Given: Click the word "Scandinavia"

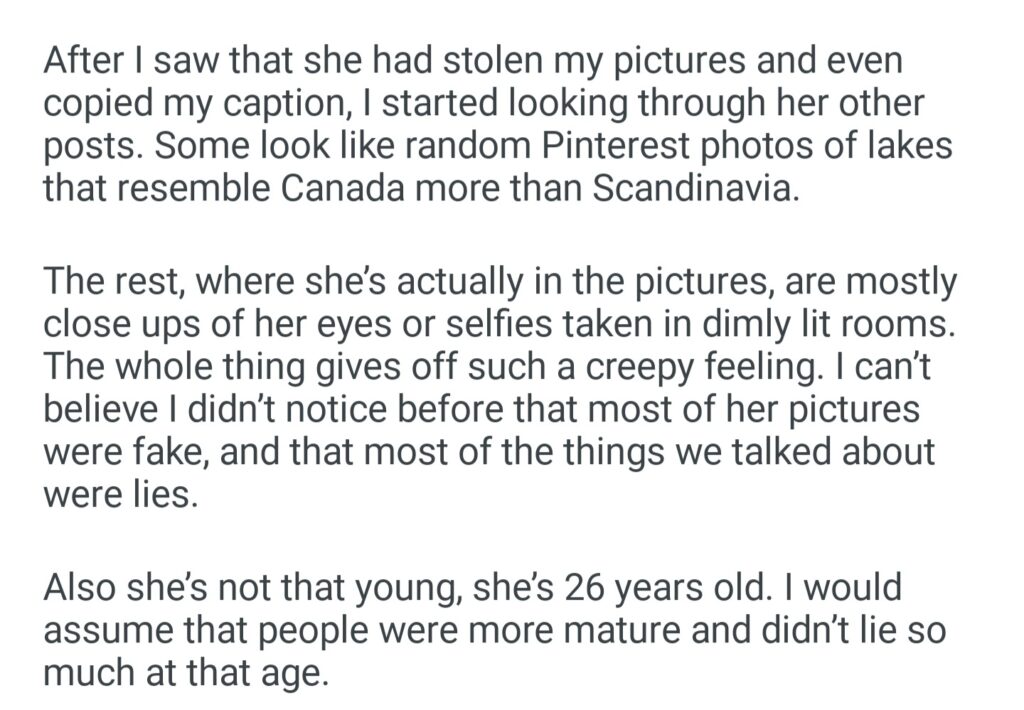Looking at the screenshot, I should pyautogui.click(x=696, y=188).
